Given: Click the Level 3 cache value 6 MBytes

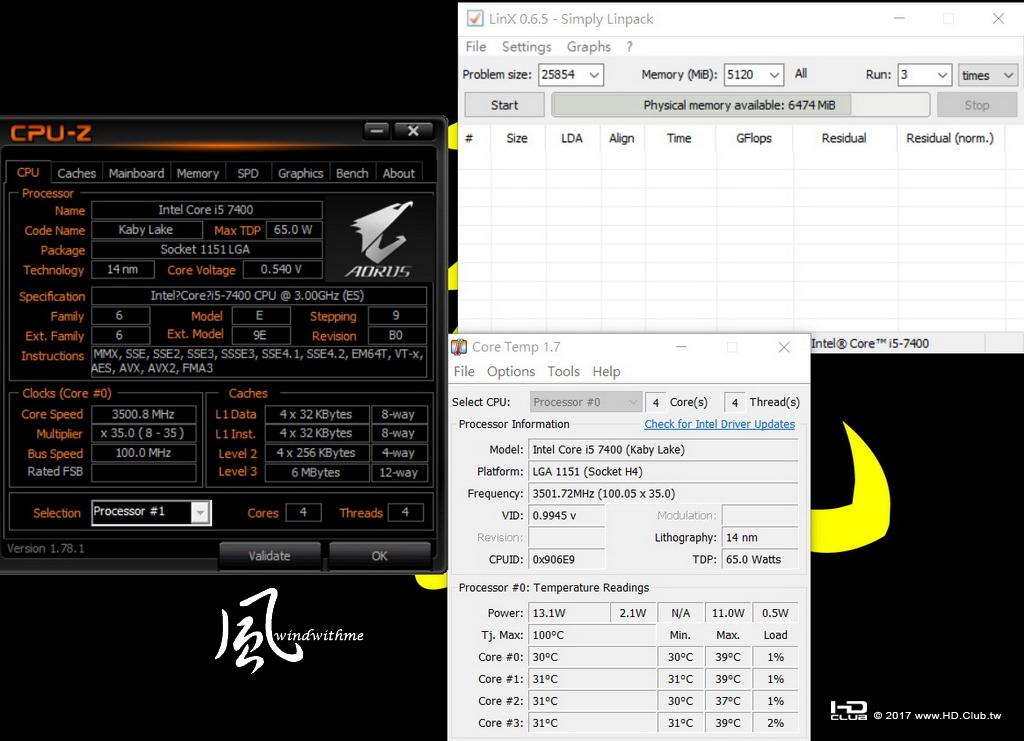Looking at the screenshot, I should click(317, 472).
